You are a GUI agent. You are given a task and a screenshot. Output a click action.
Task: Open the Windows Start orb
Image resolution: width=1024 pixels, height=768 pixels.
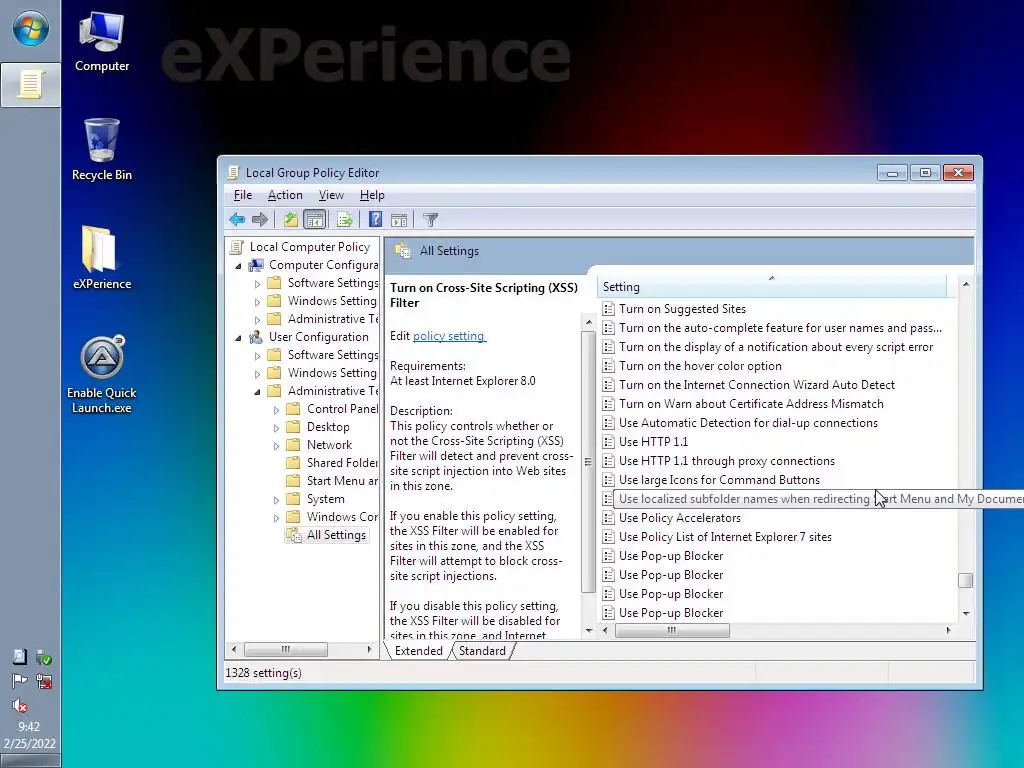coord(30,29)
